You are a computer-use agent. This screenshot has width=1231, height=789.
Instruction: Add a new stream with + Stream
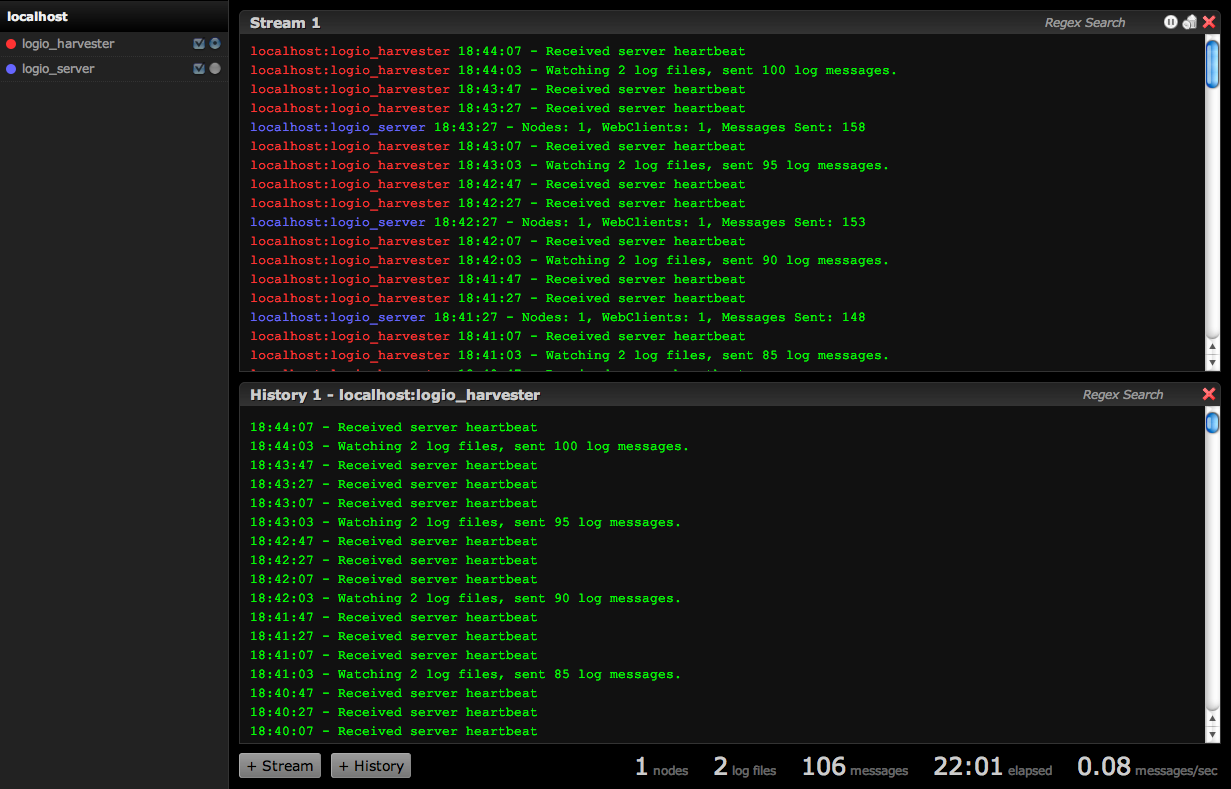[280, 766]
